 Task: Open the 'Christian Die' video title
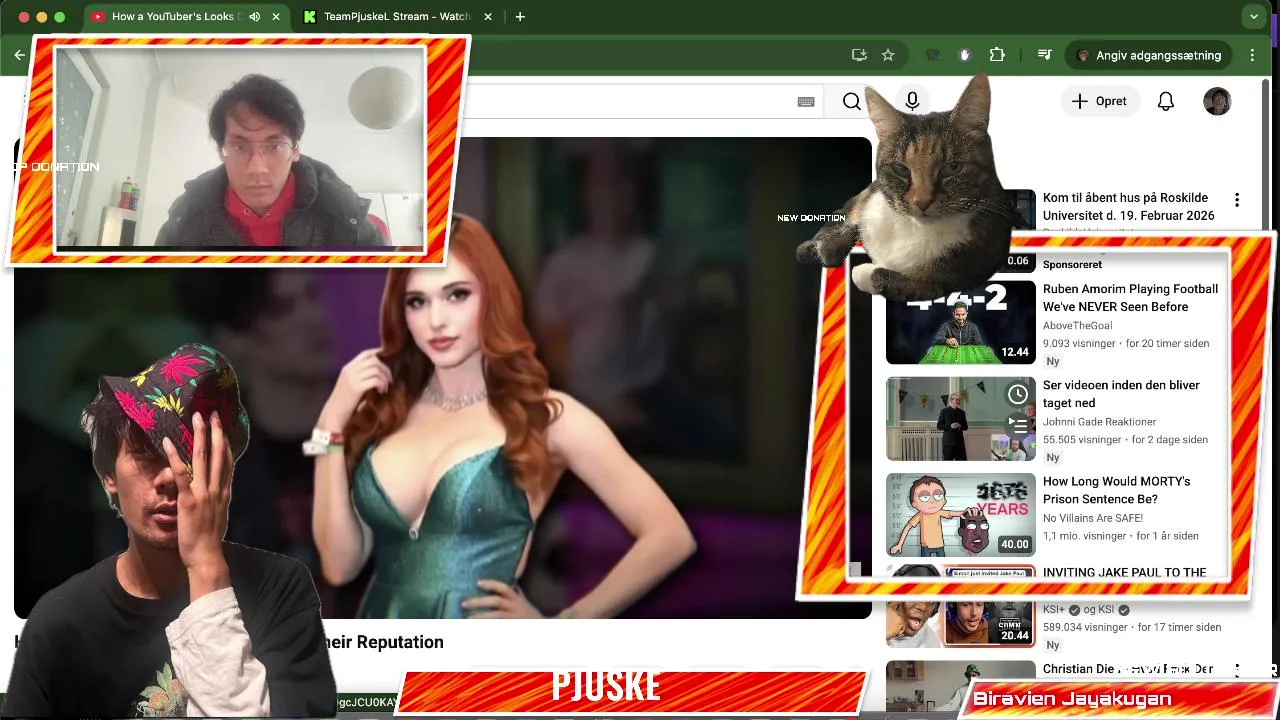point(1128,669)
